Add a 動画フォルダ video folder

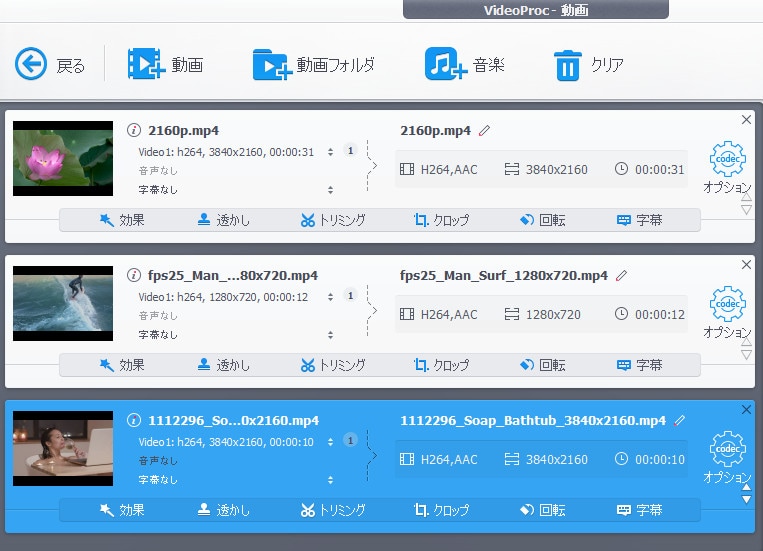point(271,65)
